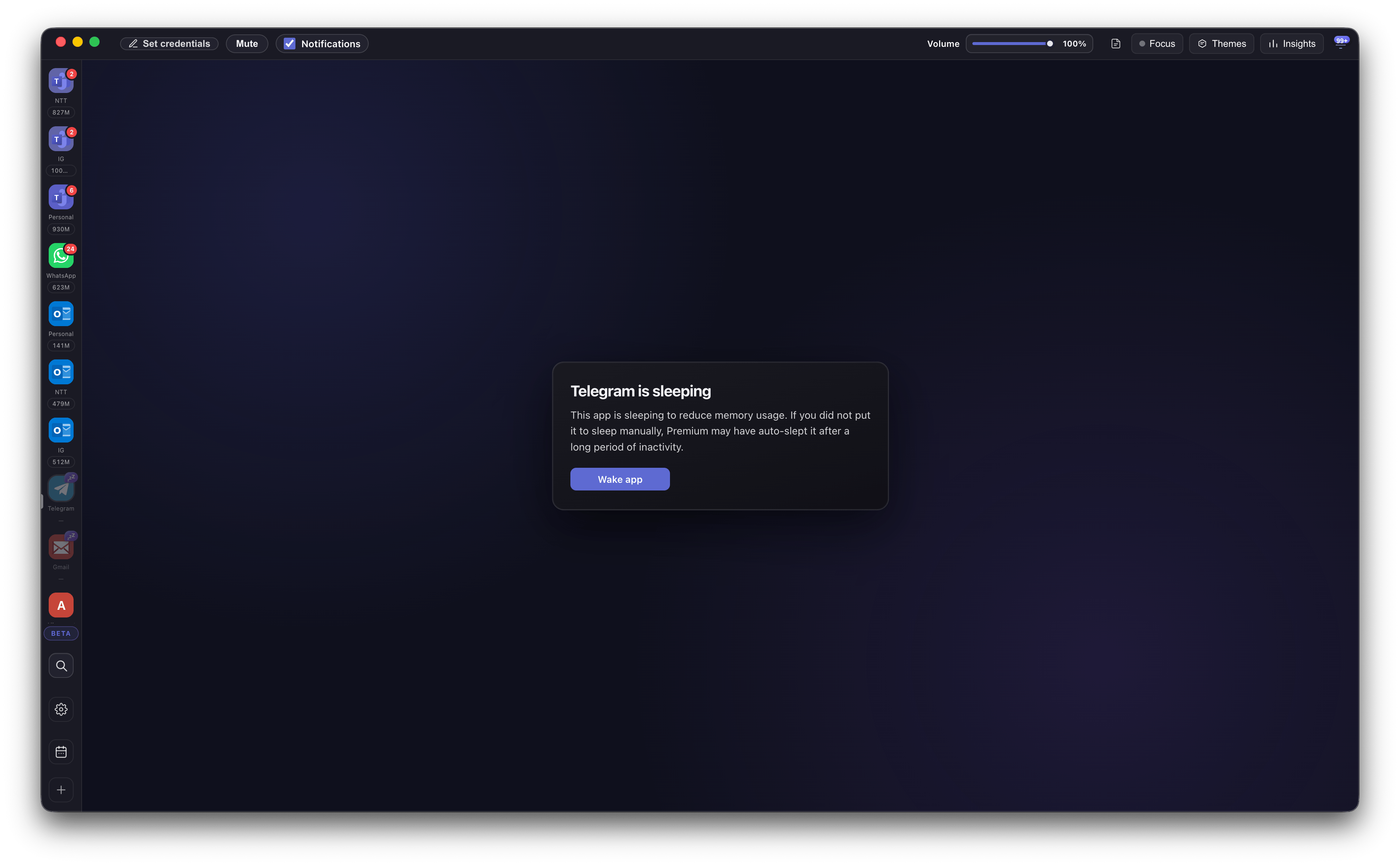The width and height of the screenshot is (1400, 866).
Task: Select the sleeping Gmail app icon
Action: [x=61, y=547]
